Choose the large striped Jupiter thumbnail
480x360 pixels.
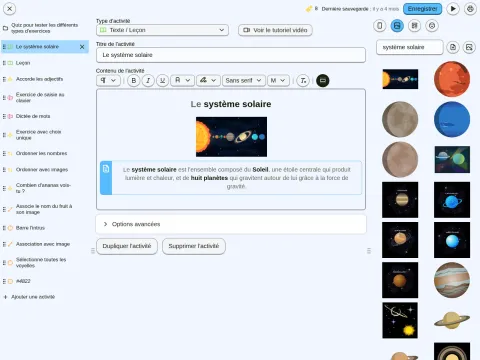[452, 280]
